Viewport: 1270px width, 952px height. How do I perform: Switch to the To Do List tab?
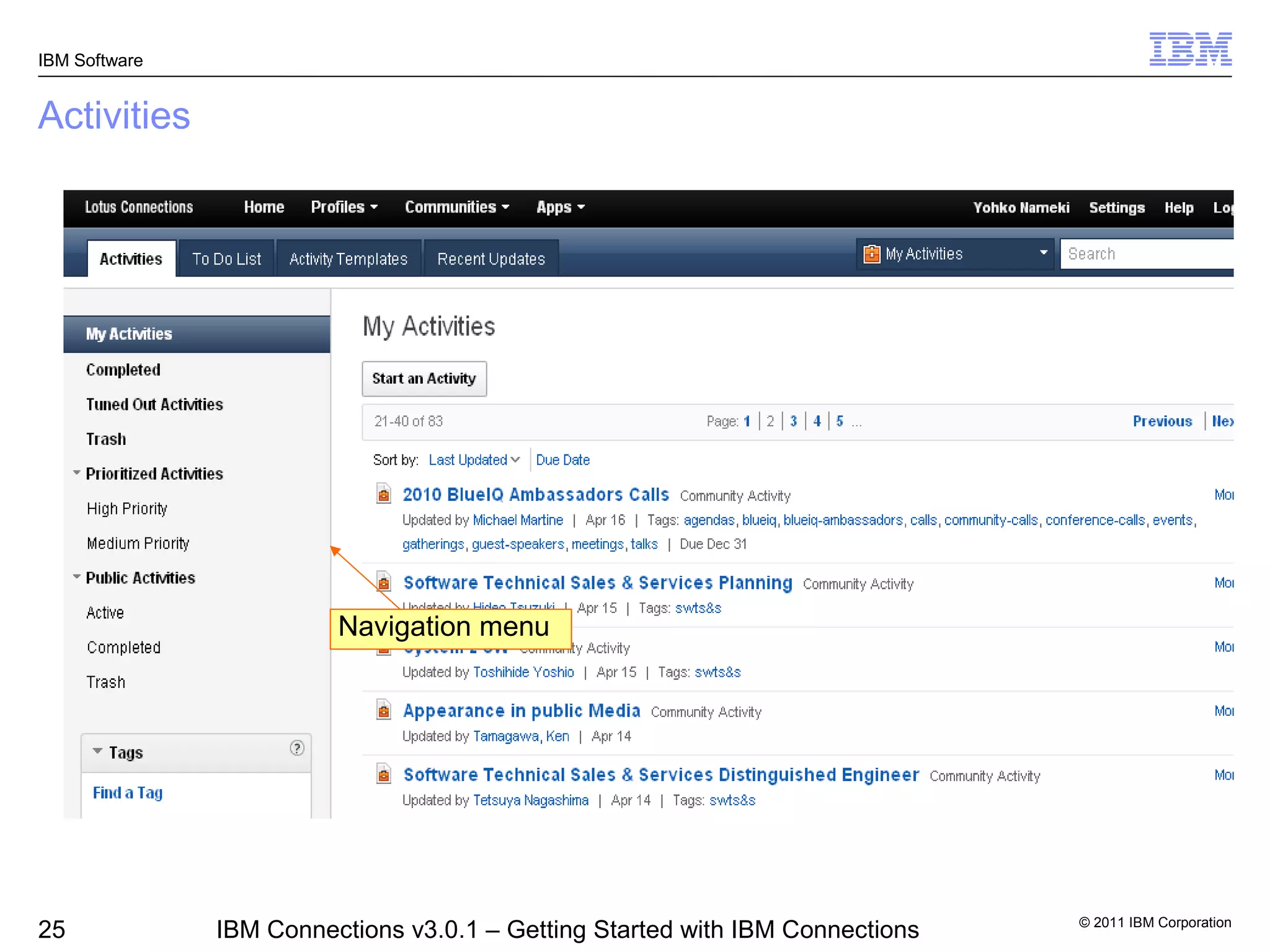point(226,258)
